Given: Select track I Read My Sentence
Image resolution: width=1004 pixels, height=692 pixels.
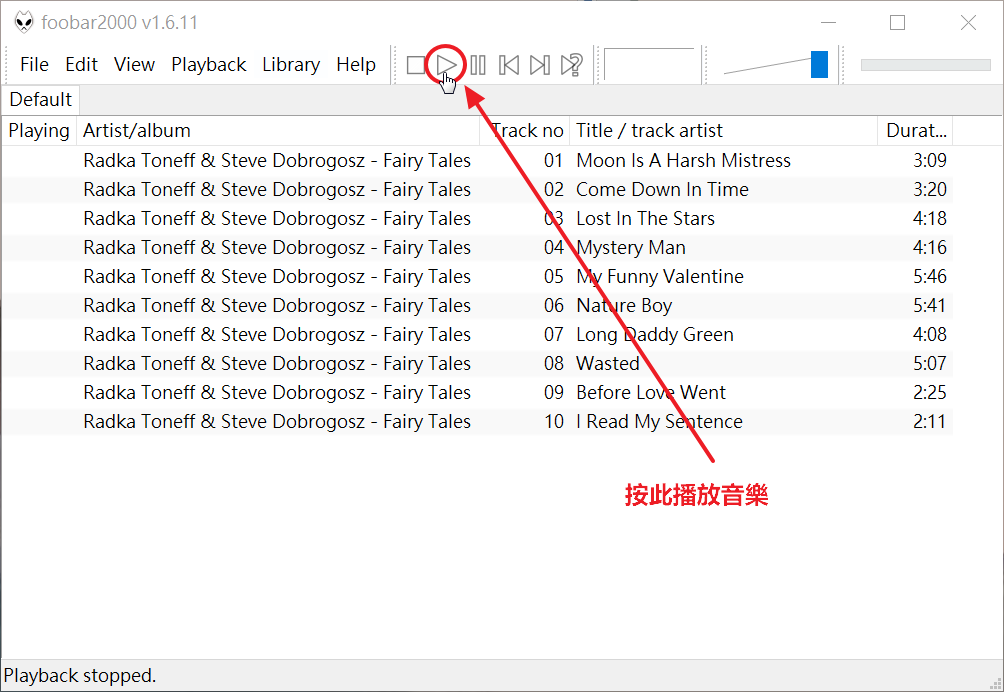Looking at the screenshot, I should (x=660, y=421).
